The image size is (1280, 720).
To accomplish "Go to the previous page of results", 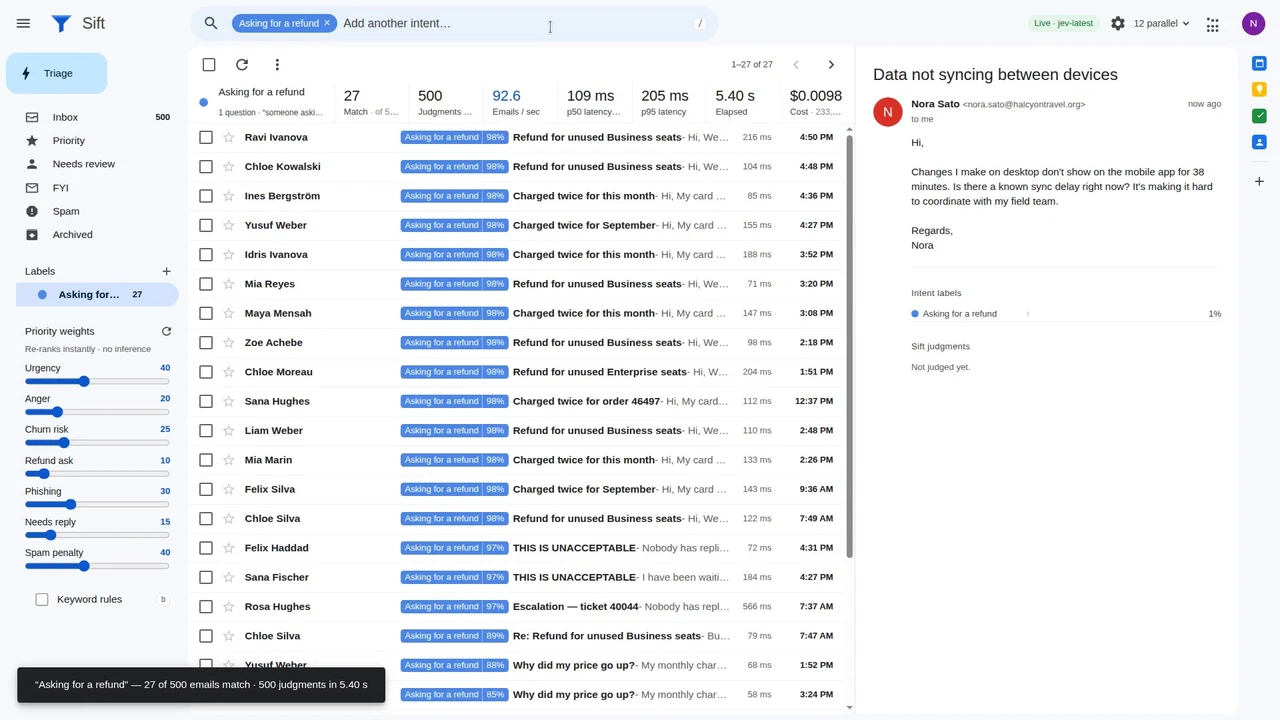I will 796,65.
